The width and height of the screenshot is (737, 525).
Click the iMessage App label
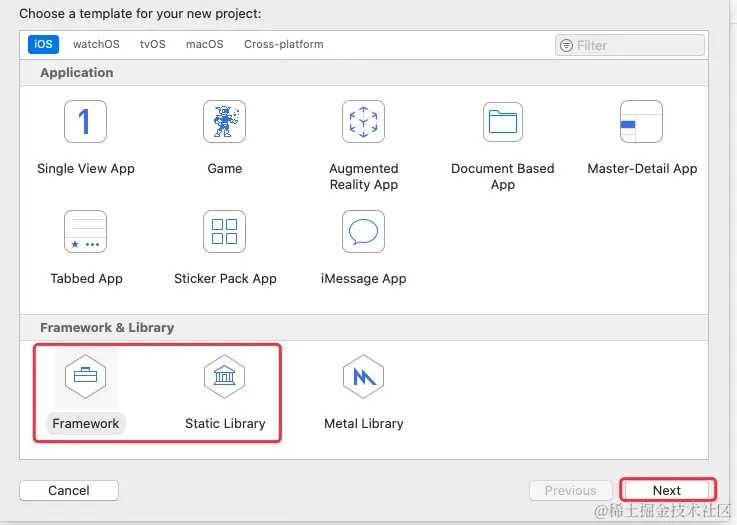(363, 279)
